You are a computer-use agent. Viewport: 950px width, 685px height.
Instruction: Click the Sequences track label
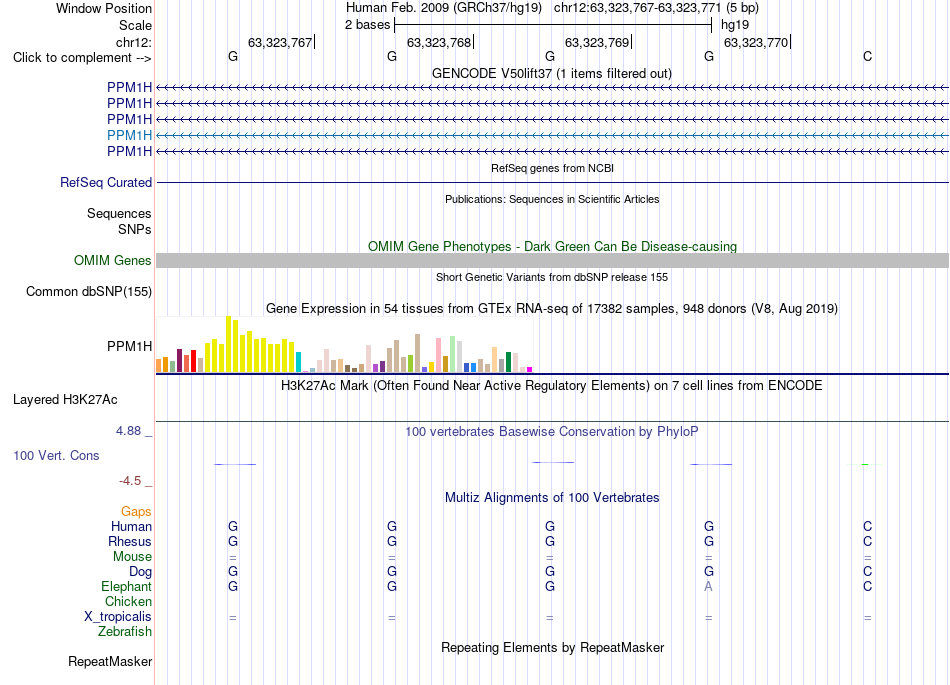(119, 213)
